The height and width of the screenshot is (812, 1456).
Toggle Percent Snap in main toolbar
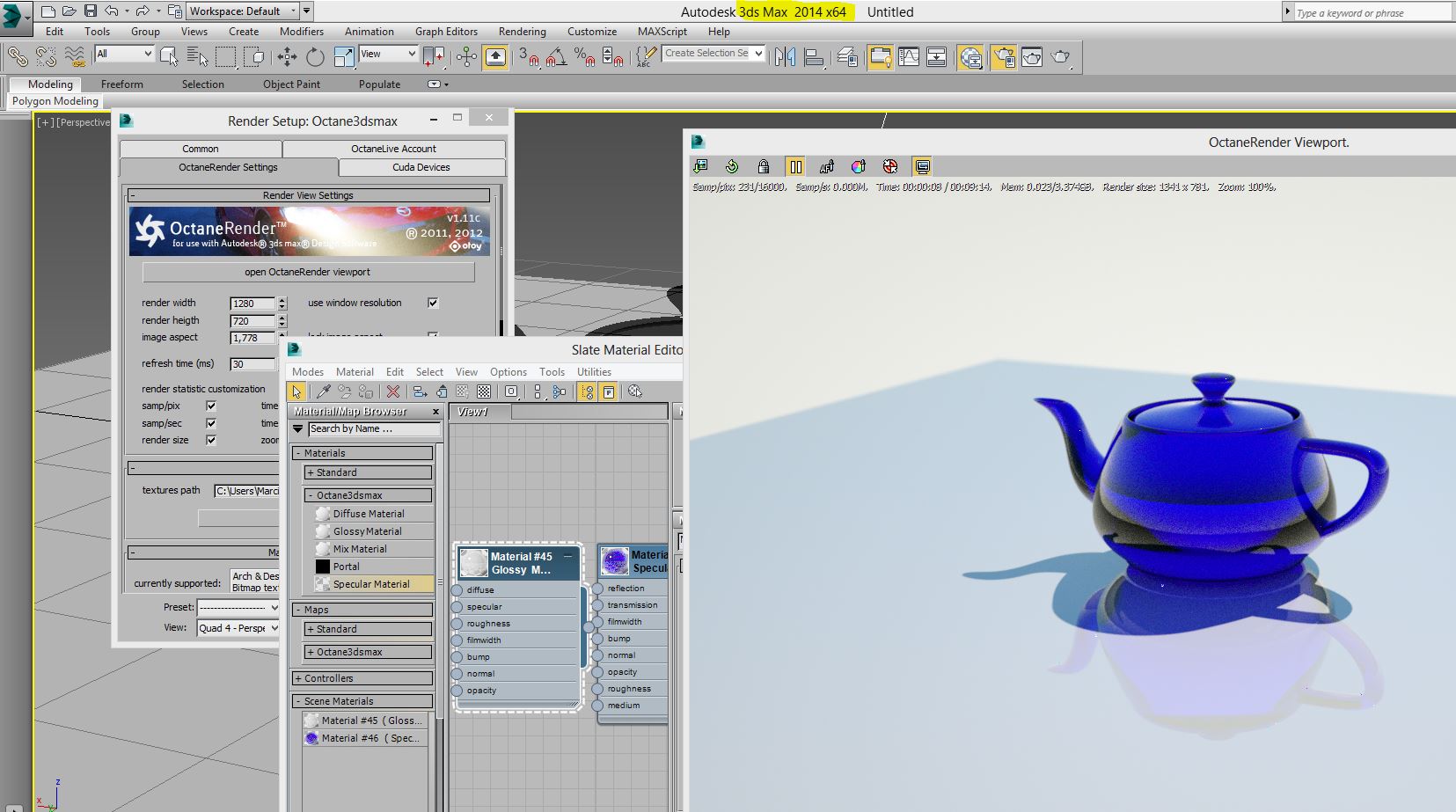pos(584,57)
